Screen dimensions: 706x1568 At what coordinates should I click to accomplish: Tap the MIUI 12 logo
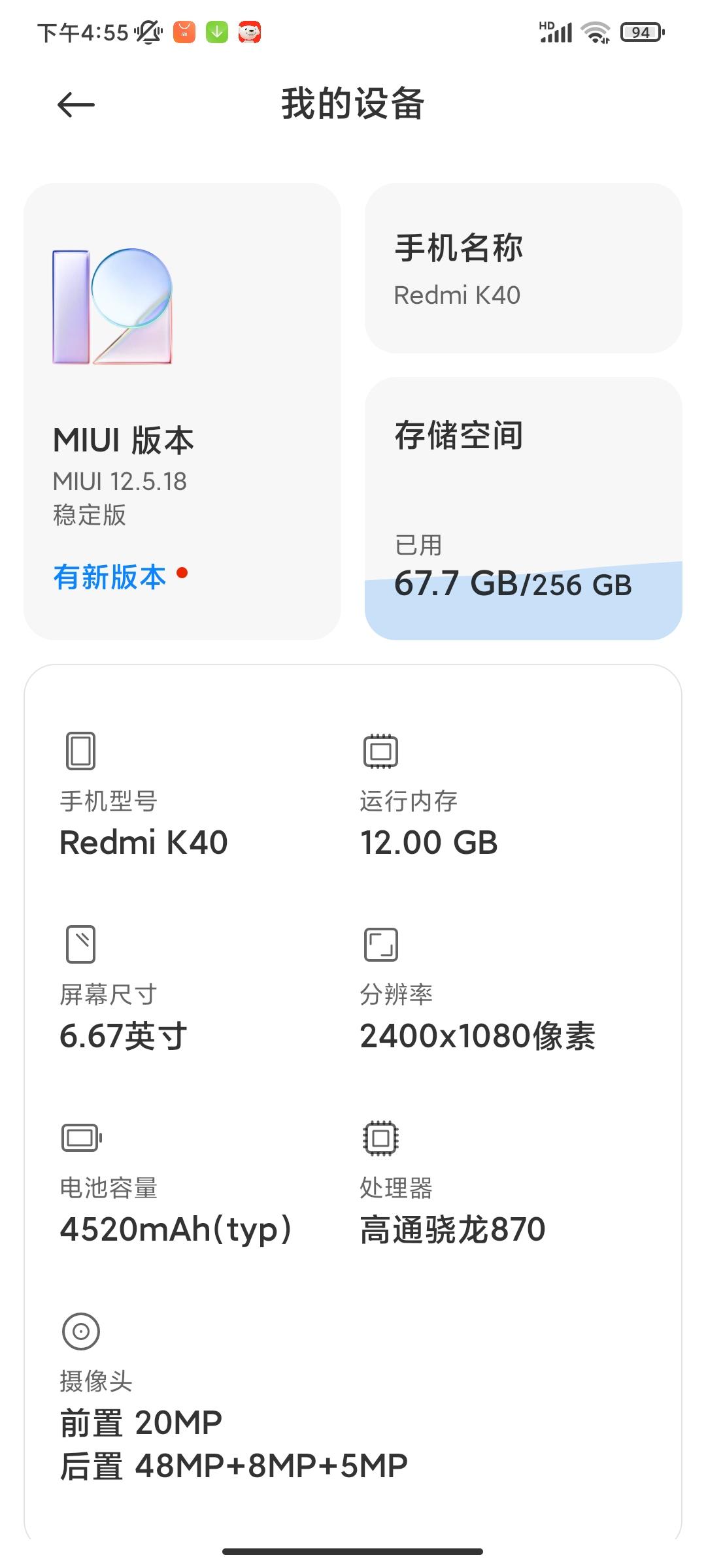(112, 306)
